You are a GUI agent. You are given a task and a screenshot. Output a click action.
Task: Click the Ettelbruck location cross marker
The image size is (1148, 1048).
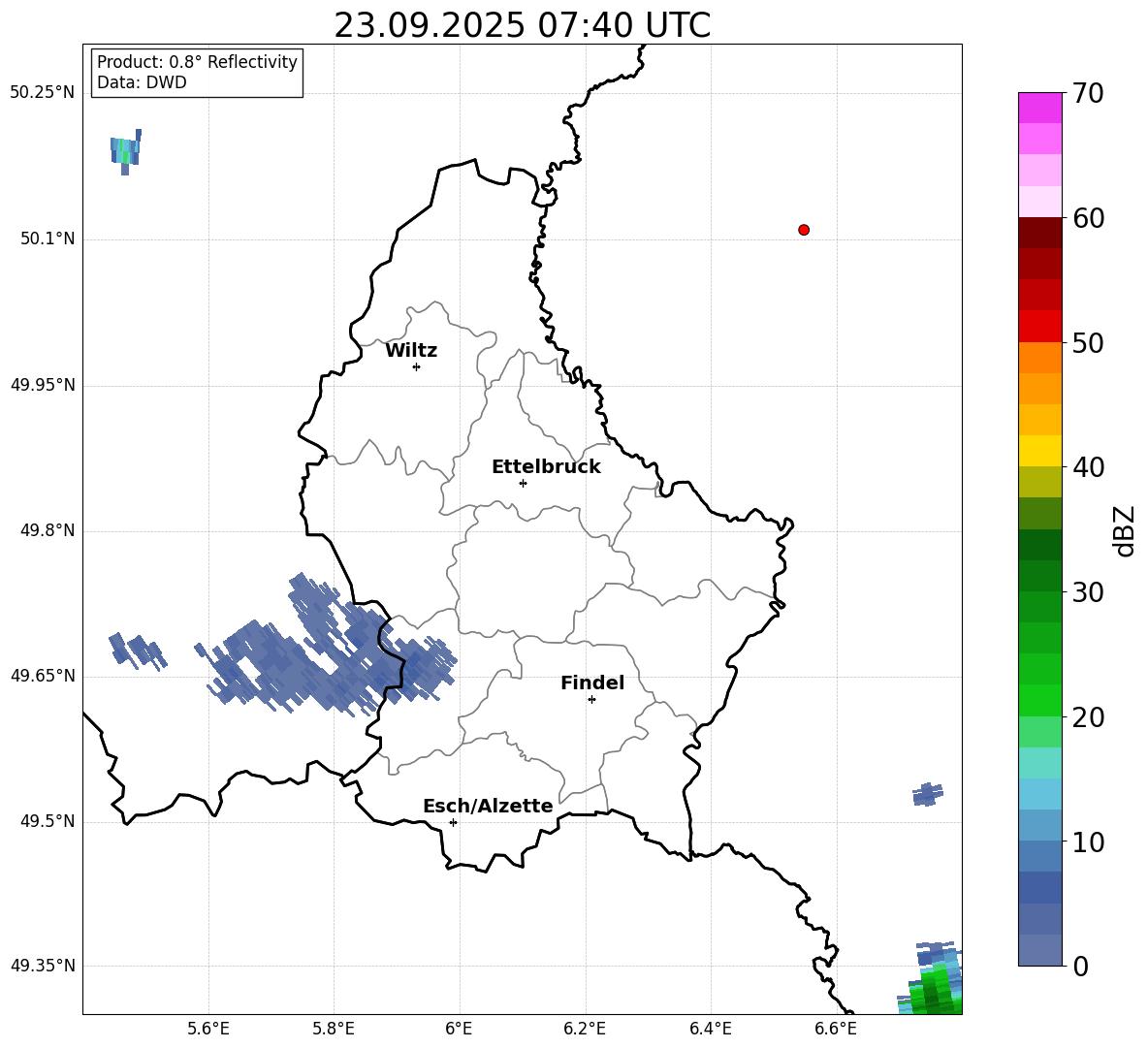click(523, 483)
